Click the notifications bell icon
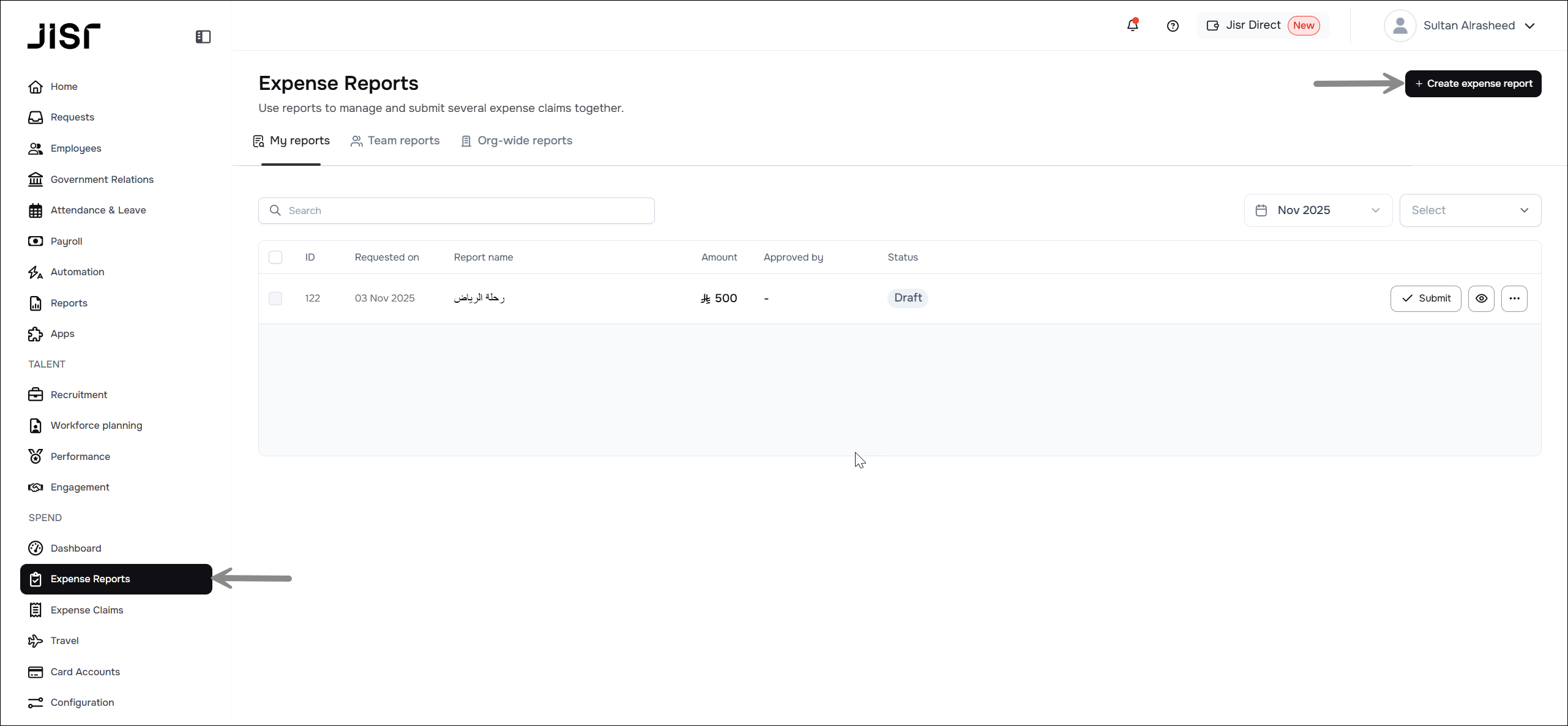This screenshot has width=1568, height=726. coord(1132,26)
